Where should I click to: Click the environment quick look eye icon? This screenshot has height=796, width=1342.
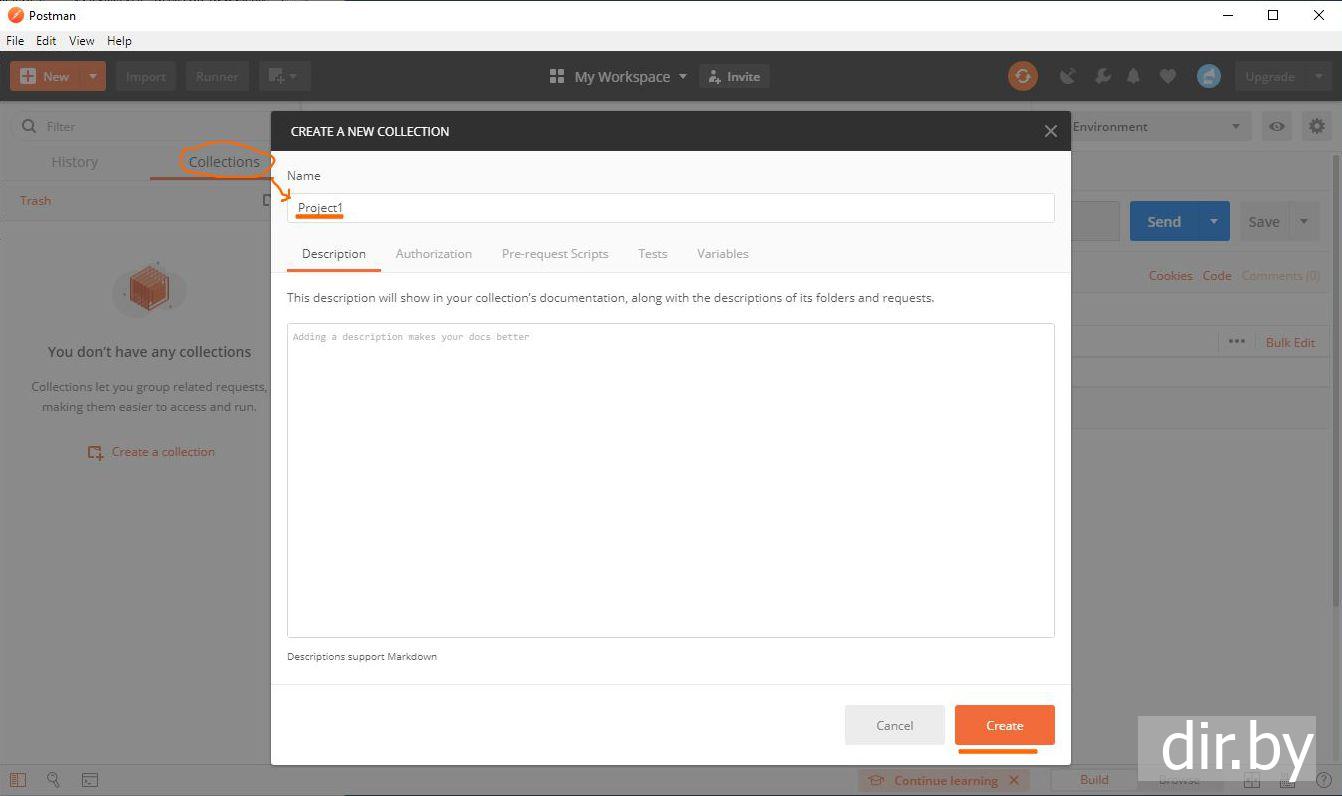[x=1277, y=127]
